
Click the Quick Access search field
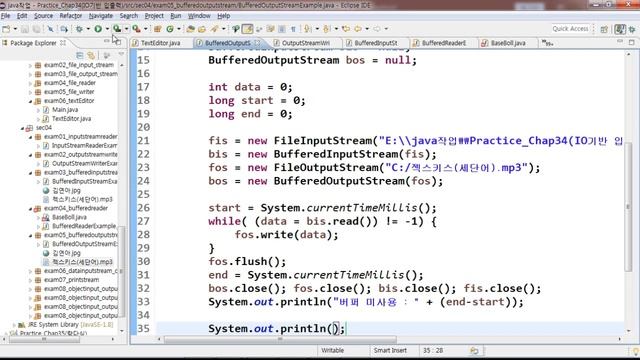(570, 29)
